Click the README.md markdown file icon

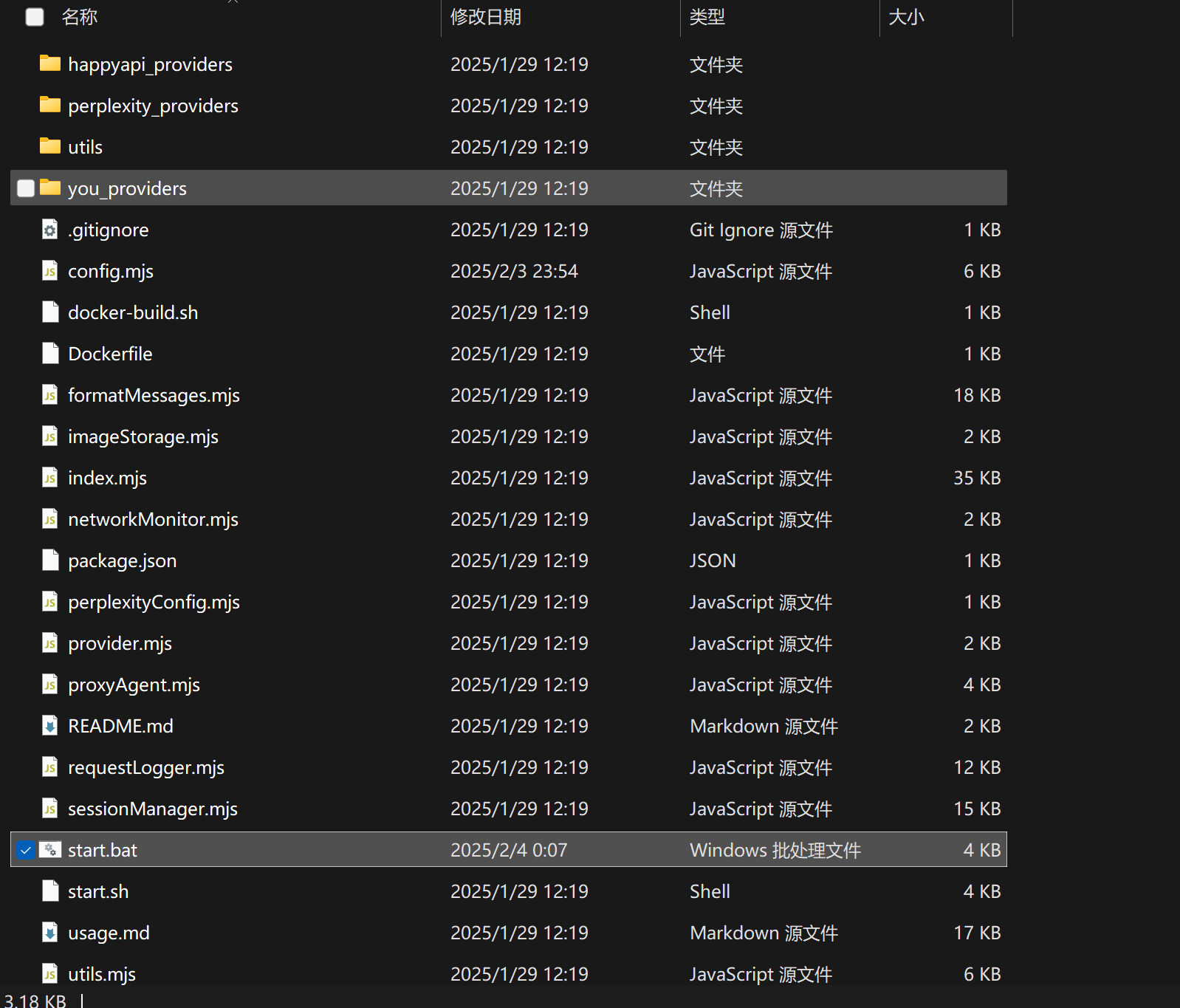49,726
